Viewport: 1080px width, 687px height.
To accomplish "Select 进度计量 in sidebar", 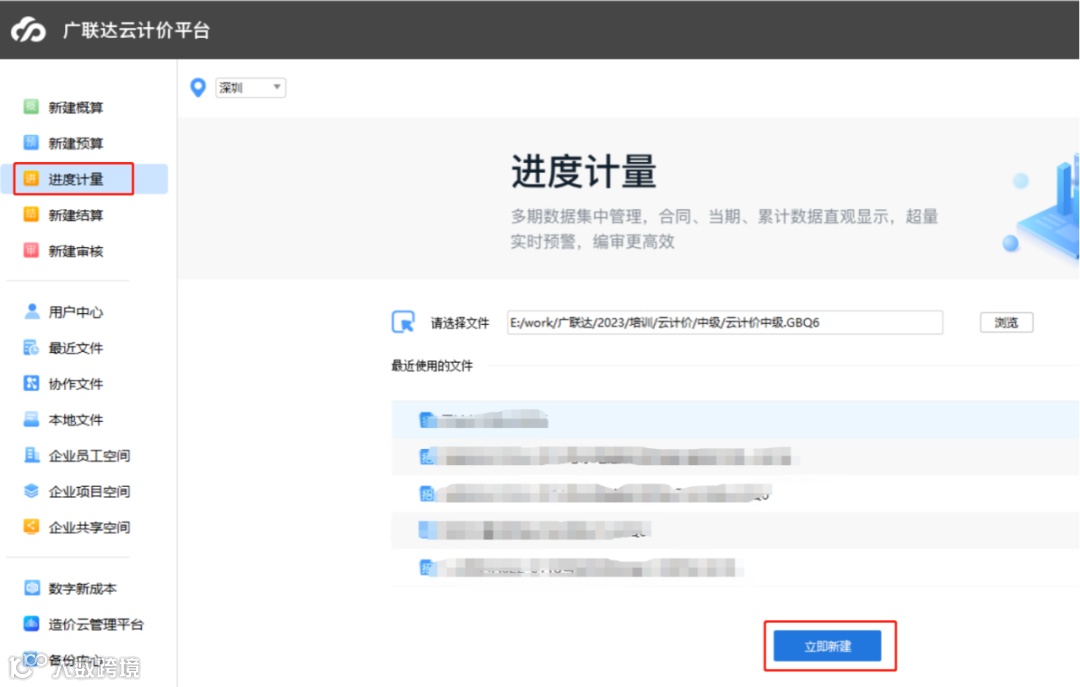I will (x=76, y=179).
